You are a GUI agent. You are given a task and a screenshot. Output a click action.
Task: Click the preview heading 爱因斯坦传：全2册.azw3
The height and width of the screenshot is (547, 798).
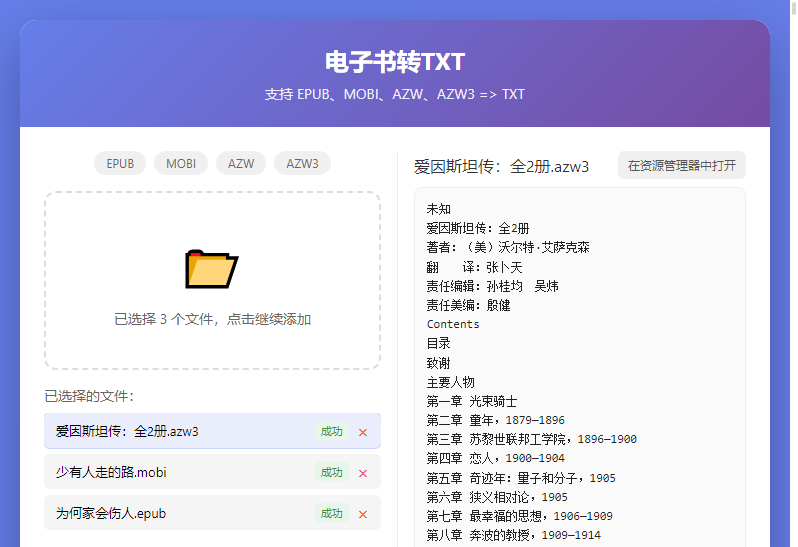pos(501,166)
